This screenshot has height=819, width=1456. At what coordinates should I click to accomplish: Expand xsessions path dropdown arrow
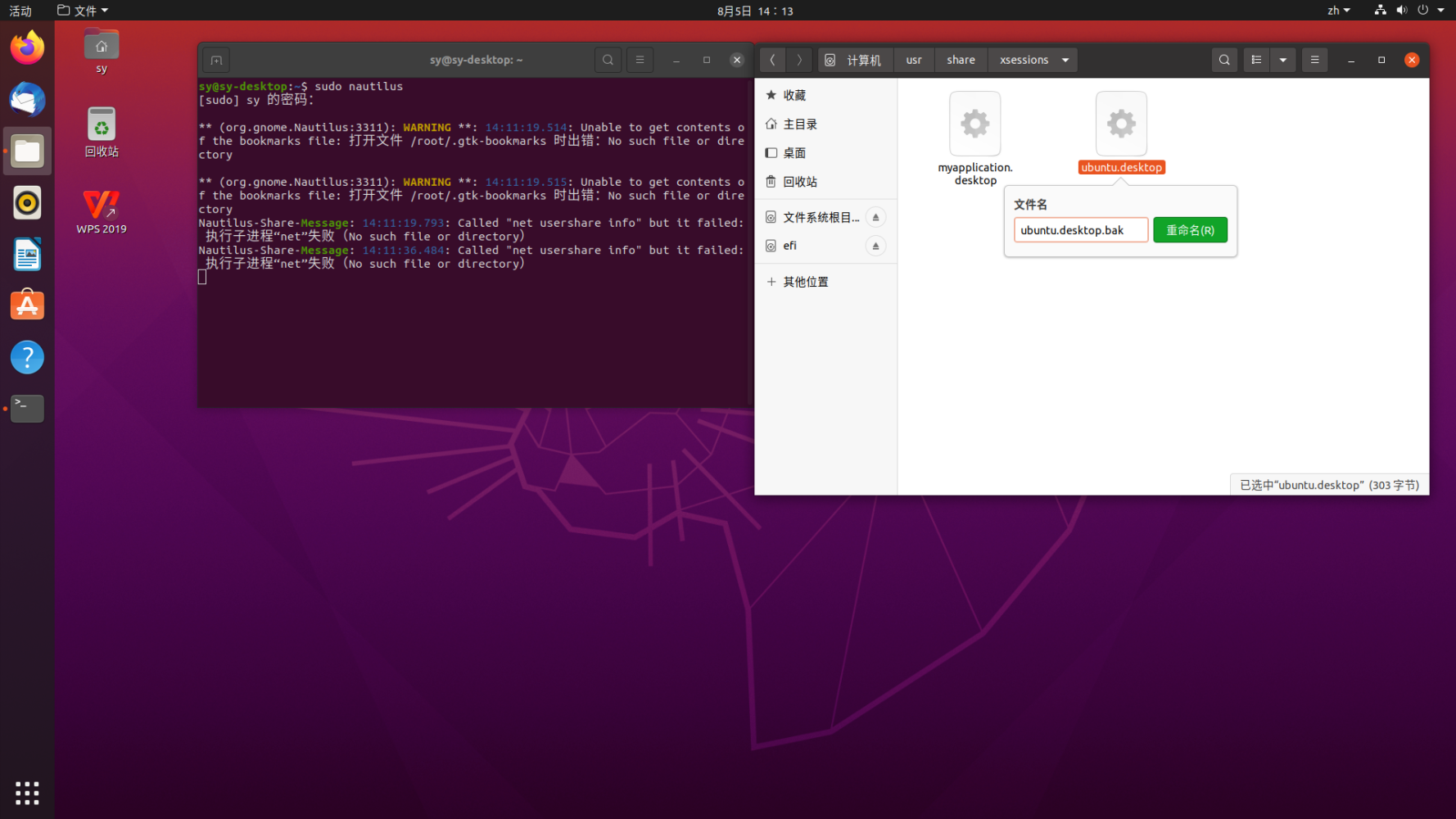[1065, 60]
